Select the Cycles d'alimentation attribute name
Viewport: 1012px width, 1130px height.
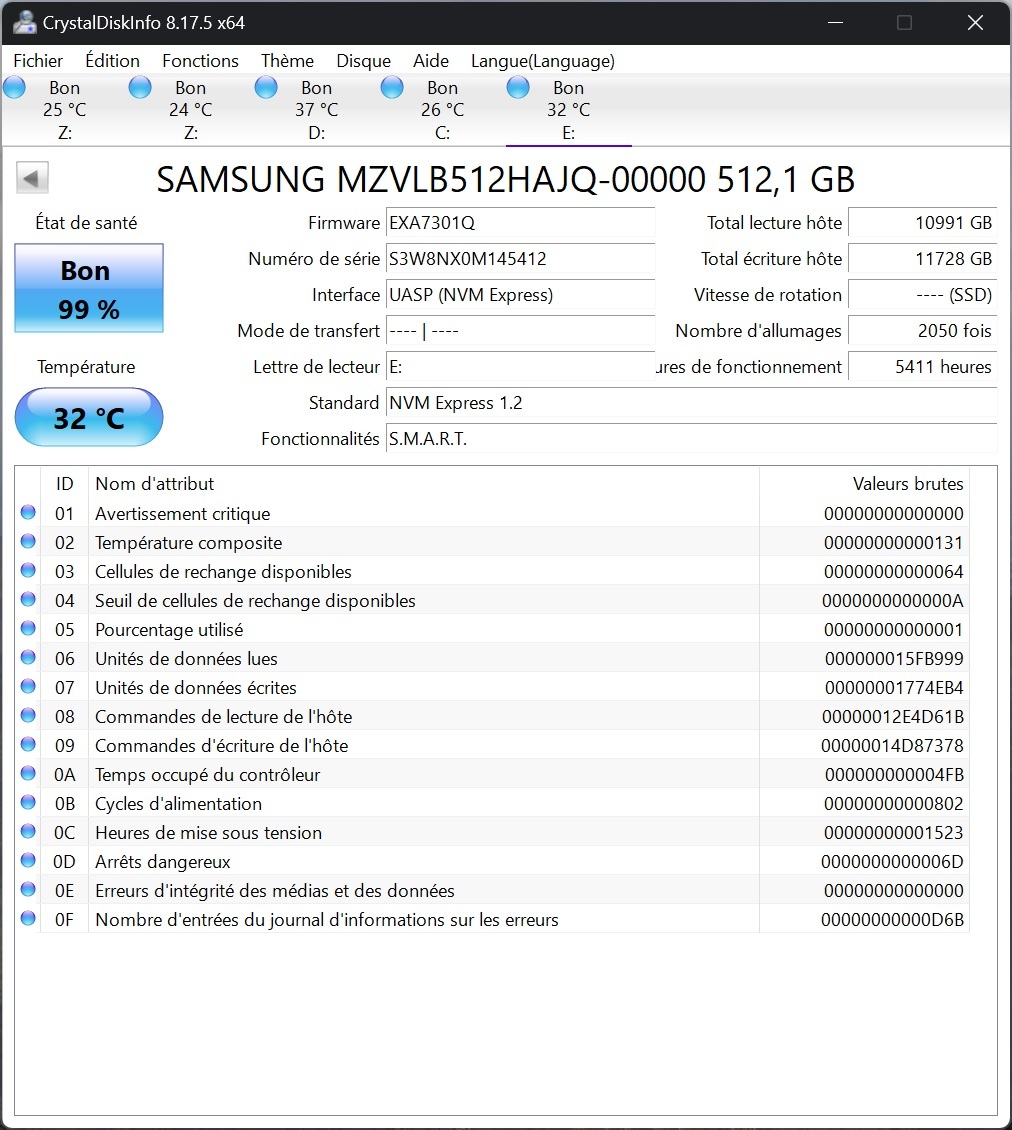(x=179, y=804)
